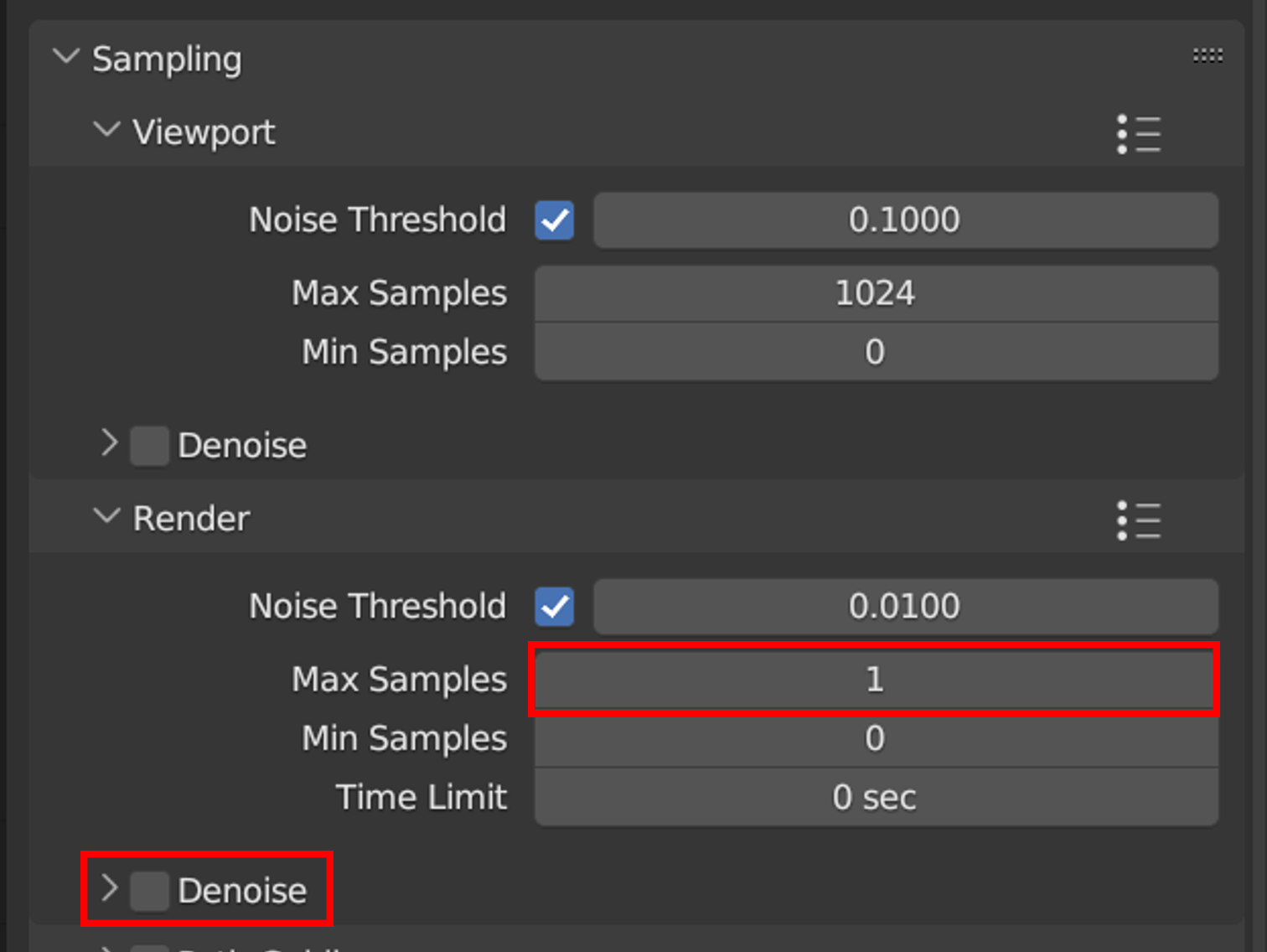This screenshot has width=1267, height=952.
Task: Click Viewport Min Samples field
Action: 877,352
